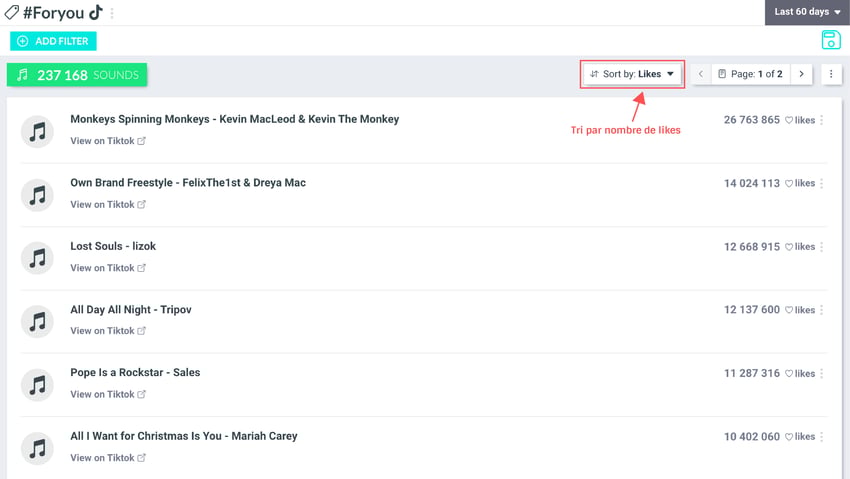
Task: Open the list options three-dot menu
Action: point(831,74)
